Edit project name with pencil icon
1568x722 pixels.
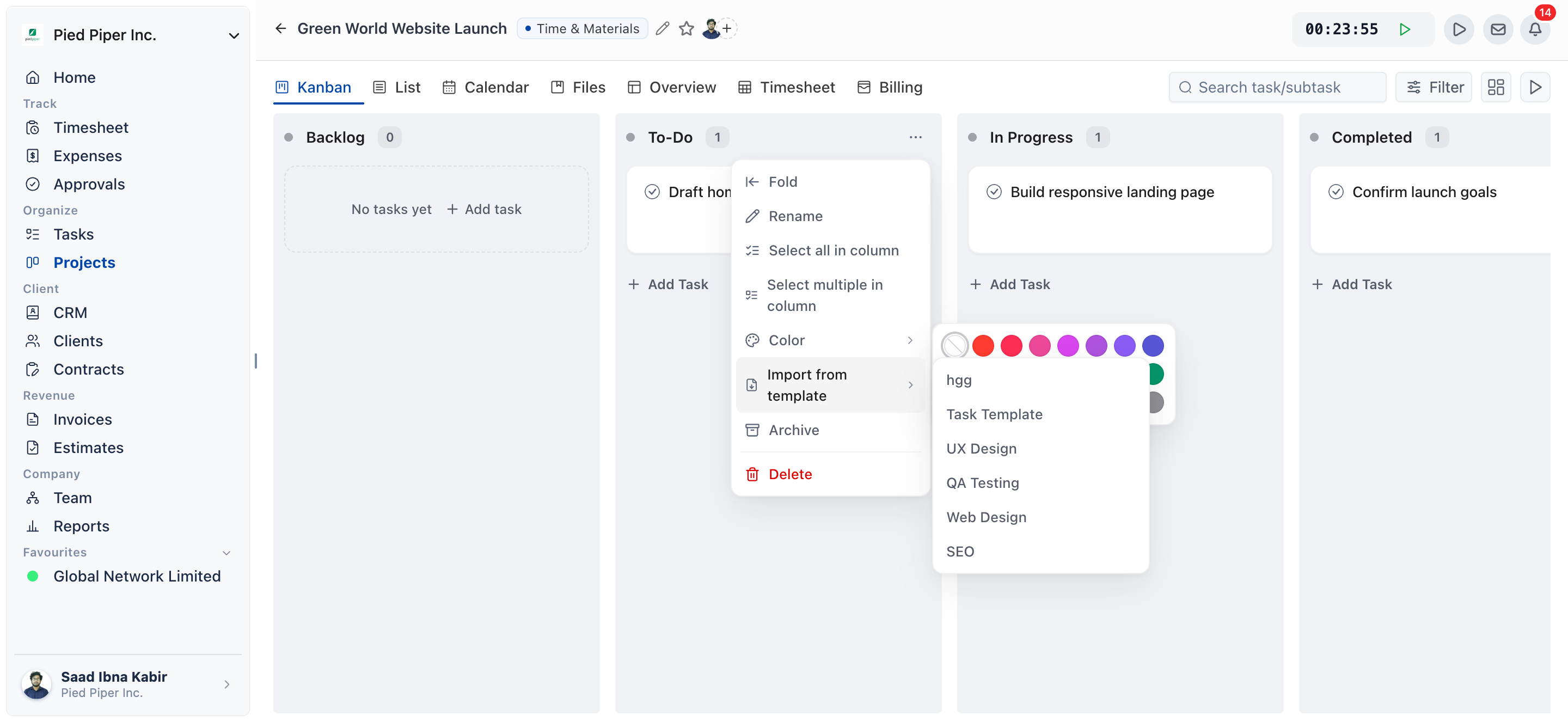662,29
